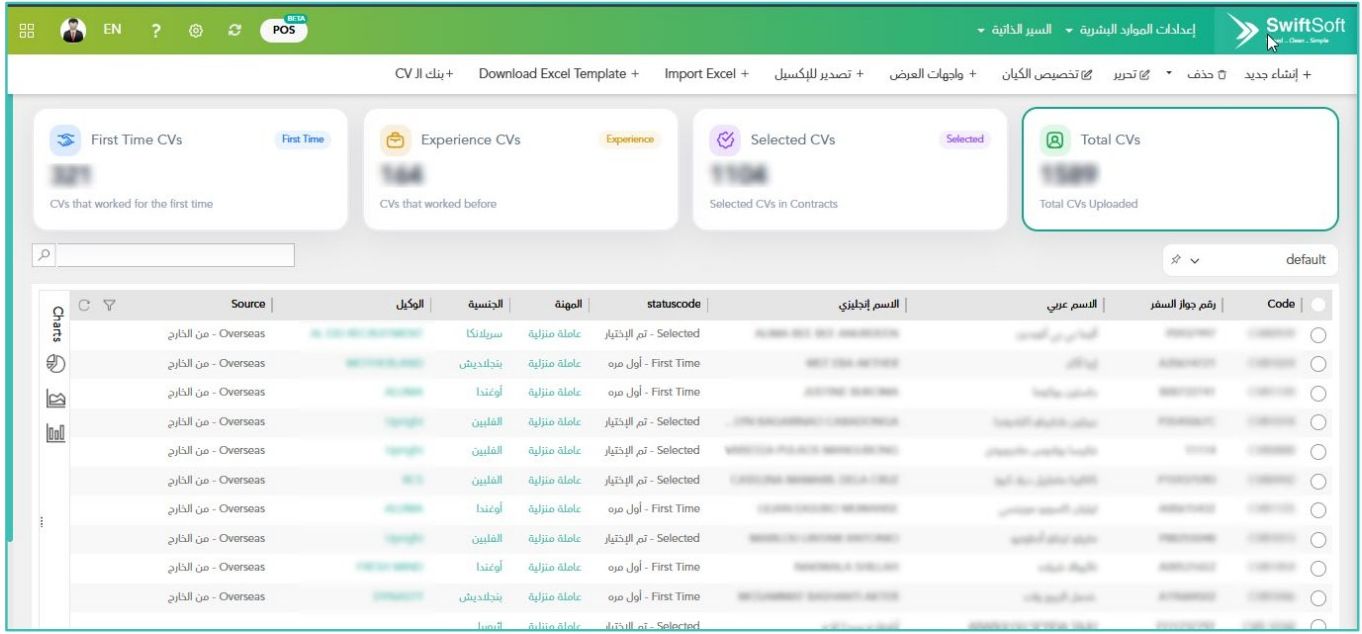1362x634 pixels.
Task: Toggle the select-all circle in grid header
Action: (x=1318, y=305)
